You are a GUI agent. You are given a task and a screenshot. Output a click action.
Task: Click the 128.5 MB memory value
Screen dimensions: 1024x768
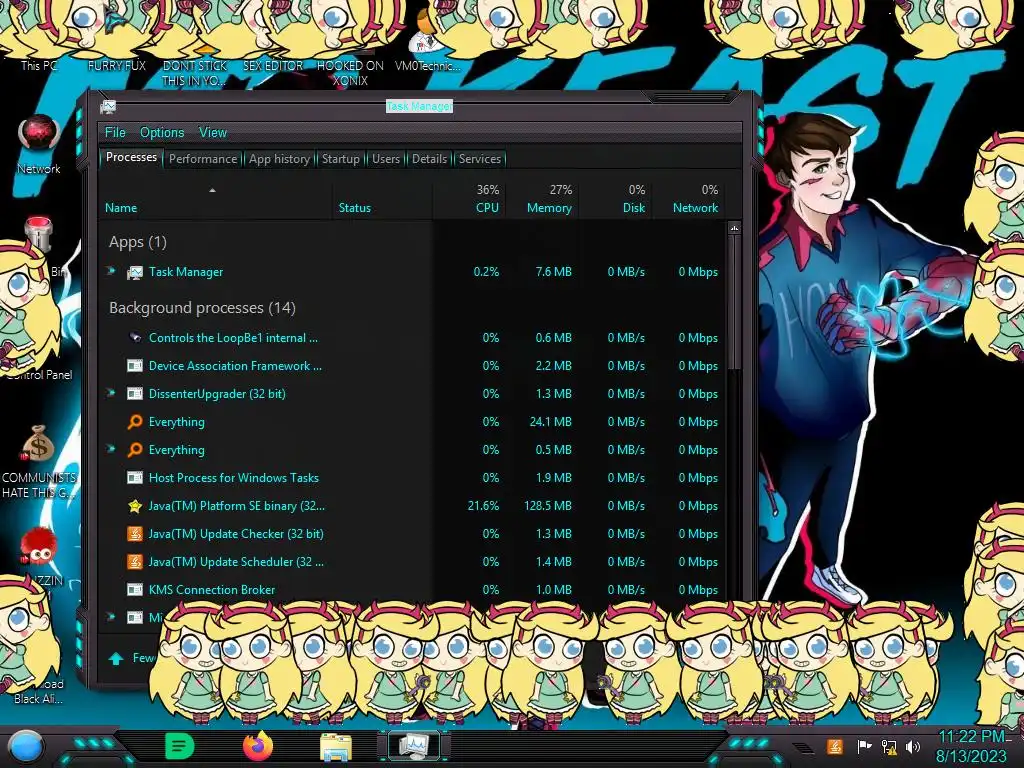[x=547, y=505]
